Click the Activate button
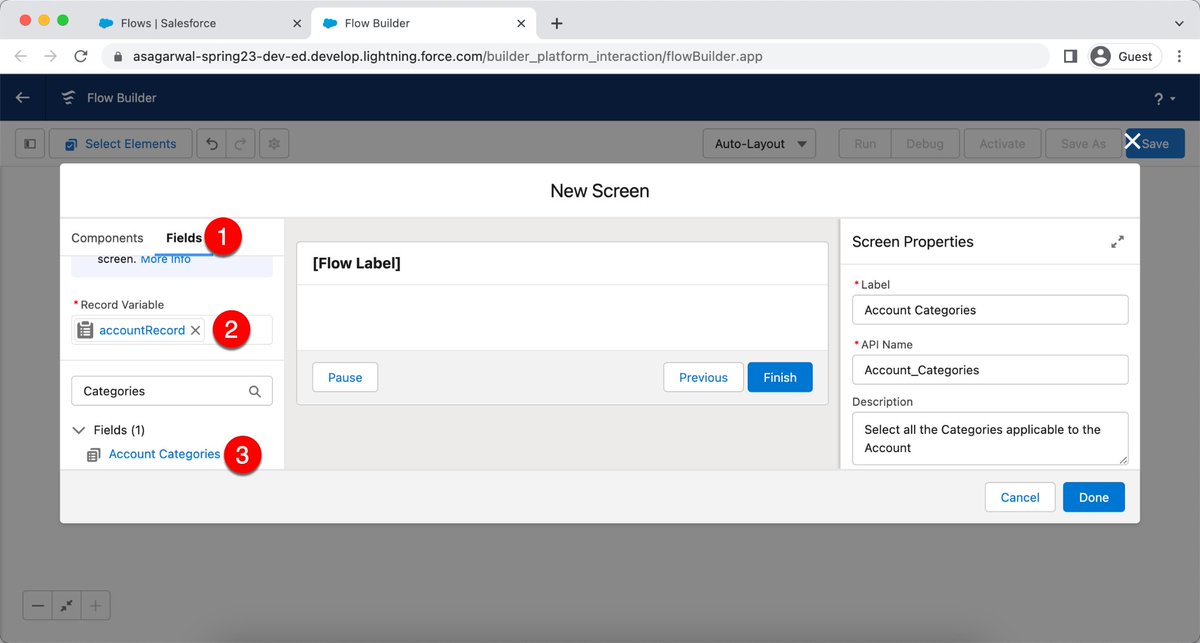Image resolution: width=1200 pixels, height=643 pixels. [x=1002, y=144]
